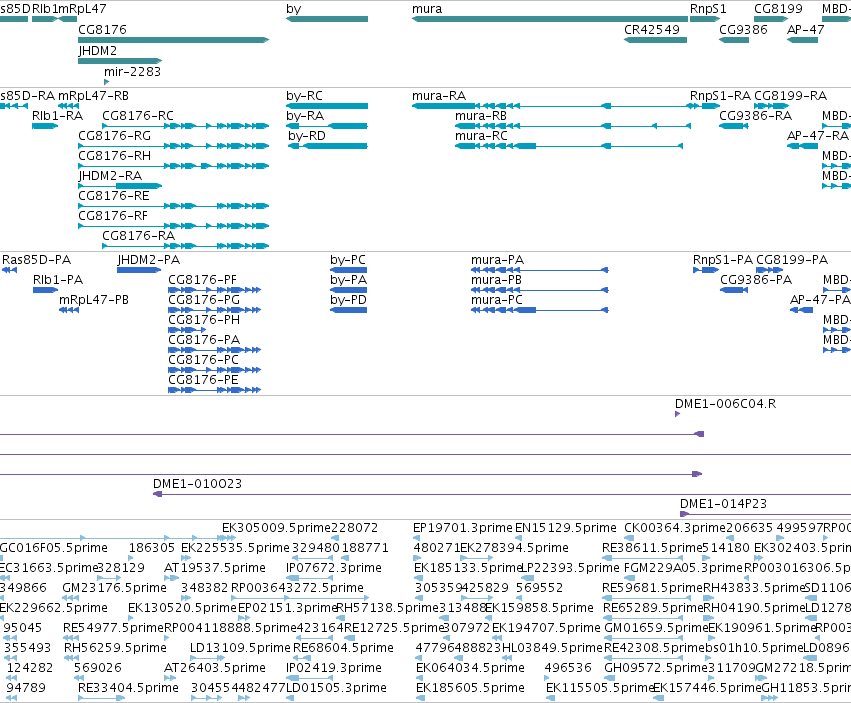Click the DME1-006C04.R BAC end label
Screen dimensions: 851x703
(725, 404)
